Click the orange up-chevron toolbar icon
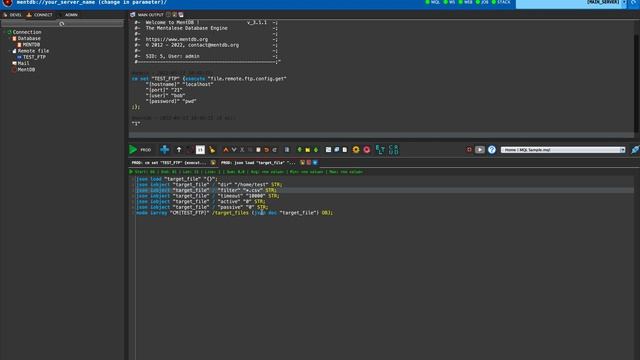 click(226, 150)
